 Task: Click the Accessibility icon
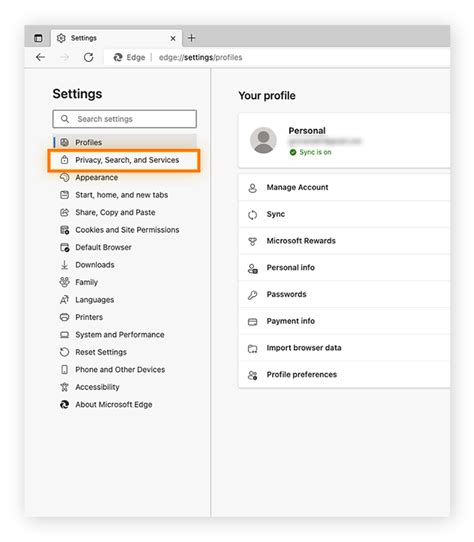[64, 387]
